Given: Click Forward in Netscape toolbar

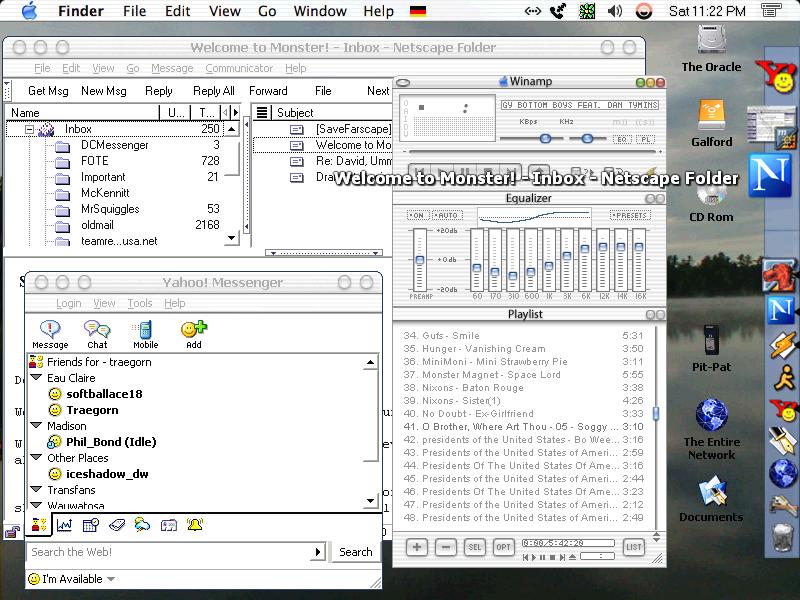Looking at the screenshot, I should (268, 91).
